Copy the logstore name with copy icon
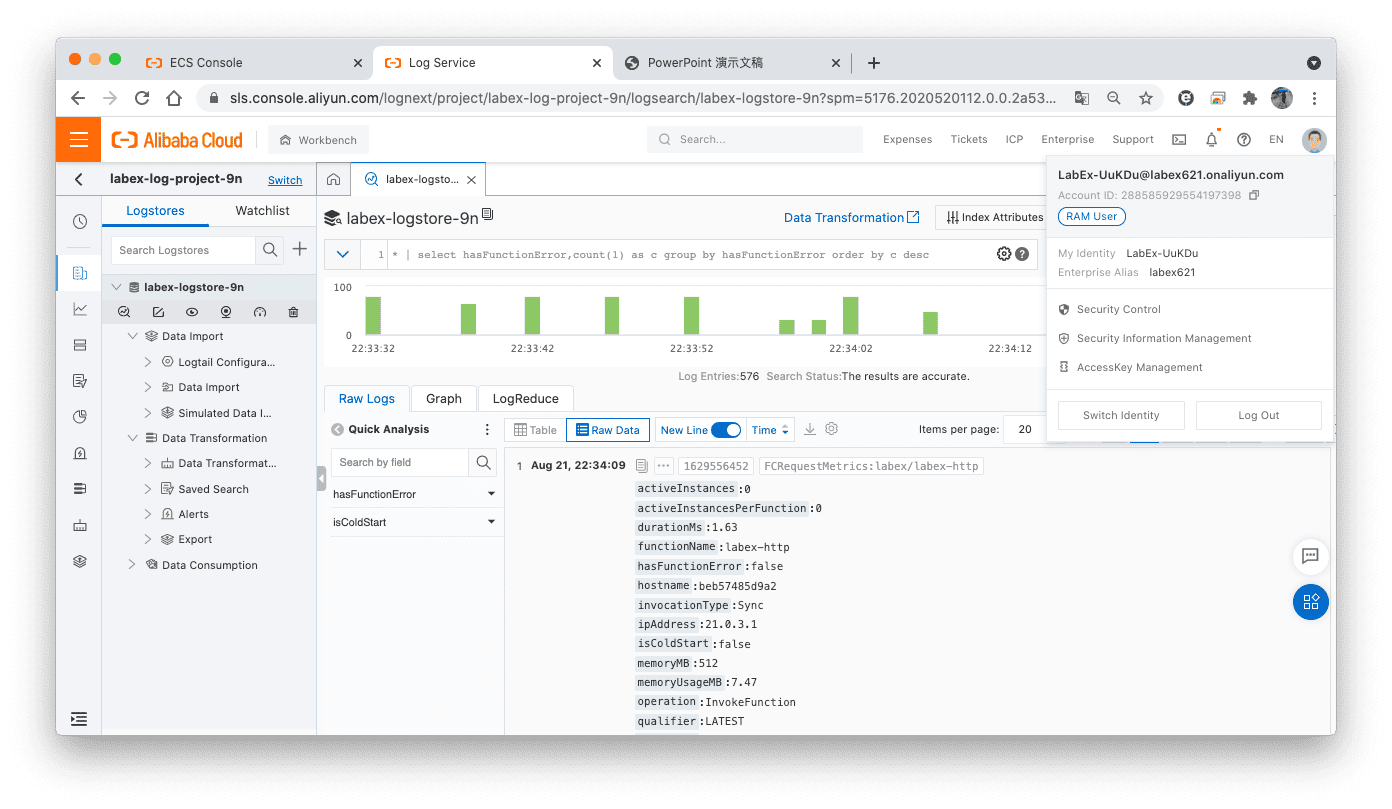1392x809 pixels. (488, 215)
